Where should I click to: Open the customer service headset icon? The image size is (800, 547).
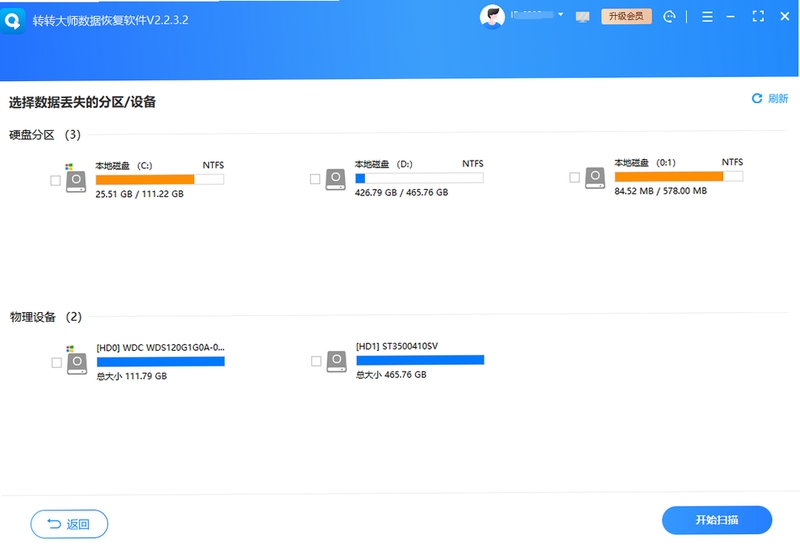[669, 17]
